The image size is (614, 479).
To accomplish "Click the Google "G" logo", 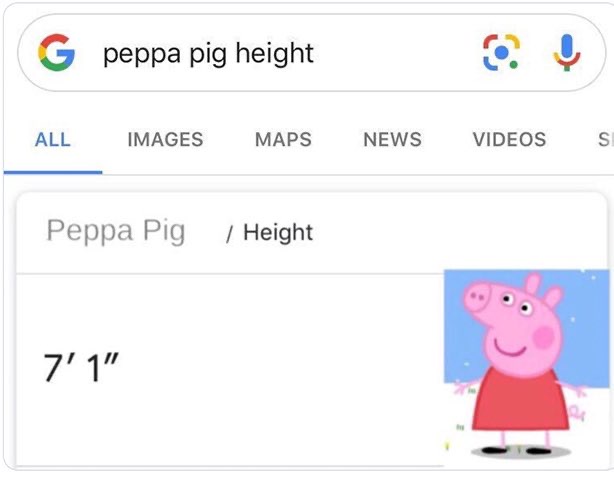I will point(56,52).
